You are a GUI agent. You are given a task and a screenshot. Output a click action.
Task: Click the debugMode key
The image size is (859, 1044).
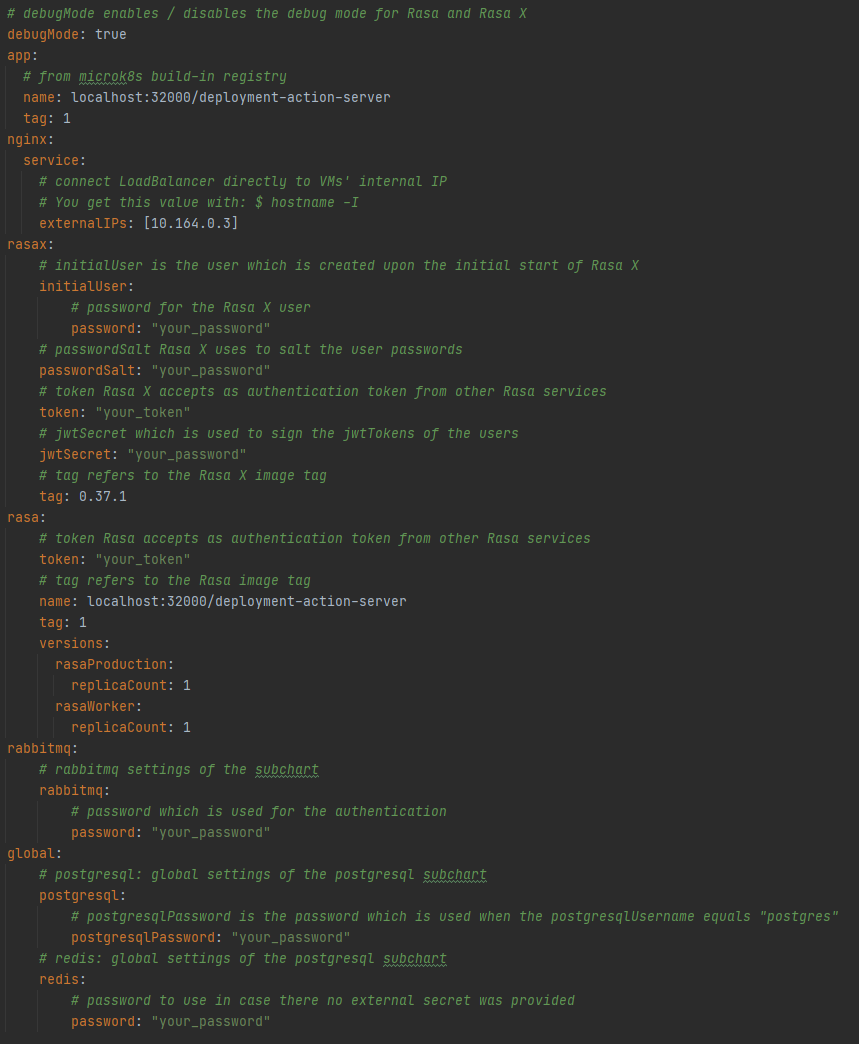click(42, 34)
